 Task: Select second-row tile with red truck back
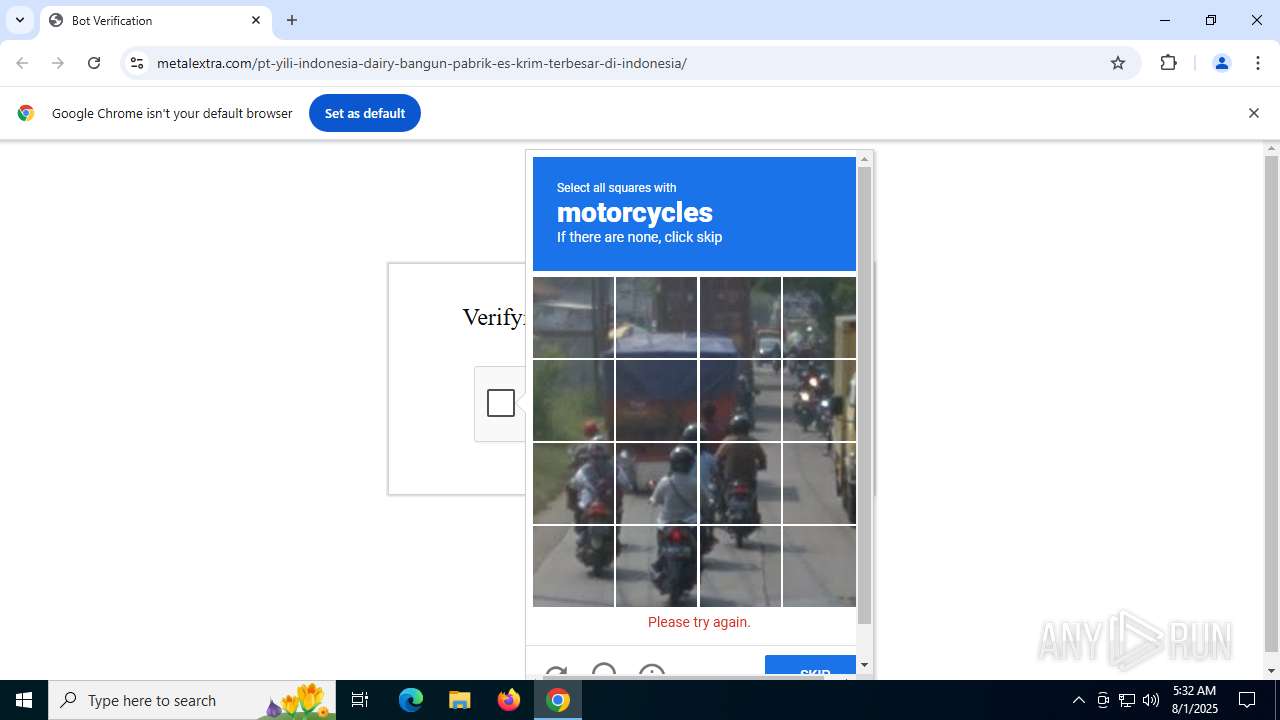point(656,400)
